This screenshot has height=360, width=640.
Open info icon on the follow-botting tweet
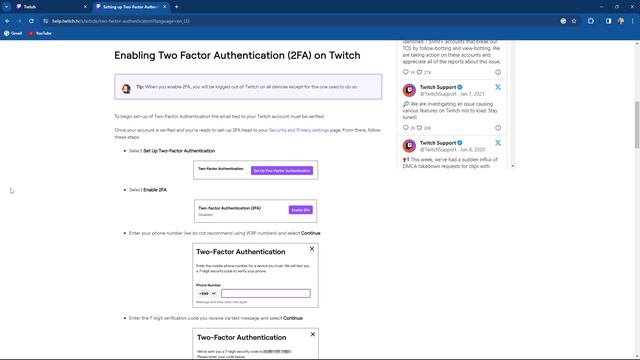pyautogui.click(x=498, y=72)
